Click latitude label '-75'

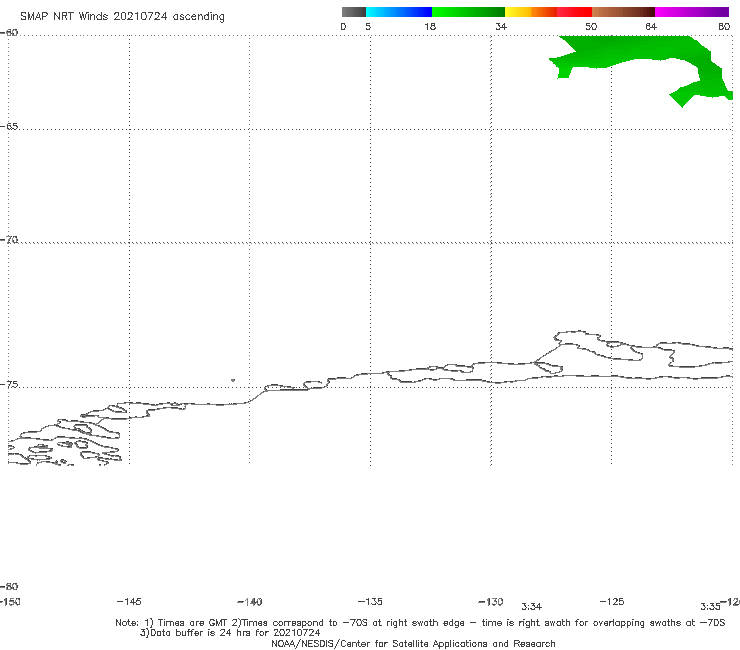(x=9, y=384)
